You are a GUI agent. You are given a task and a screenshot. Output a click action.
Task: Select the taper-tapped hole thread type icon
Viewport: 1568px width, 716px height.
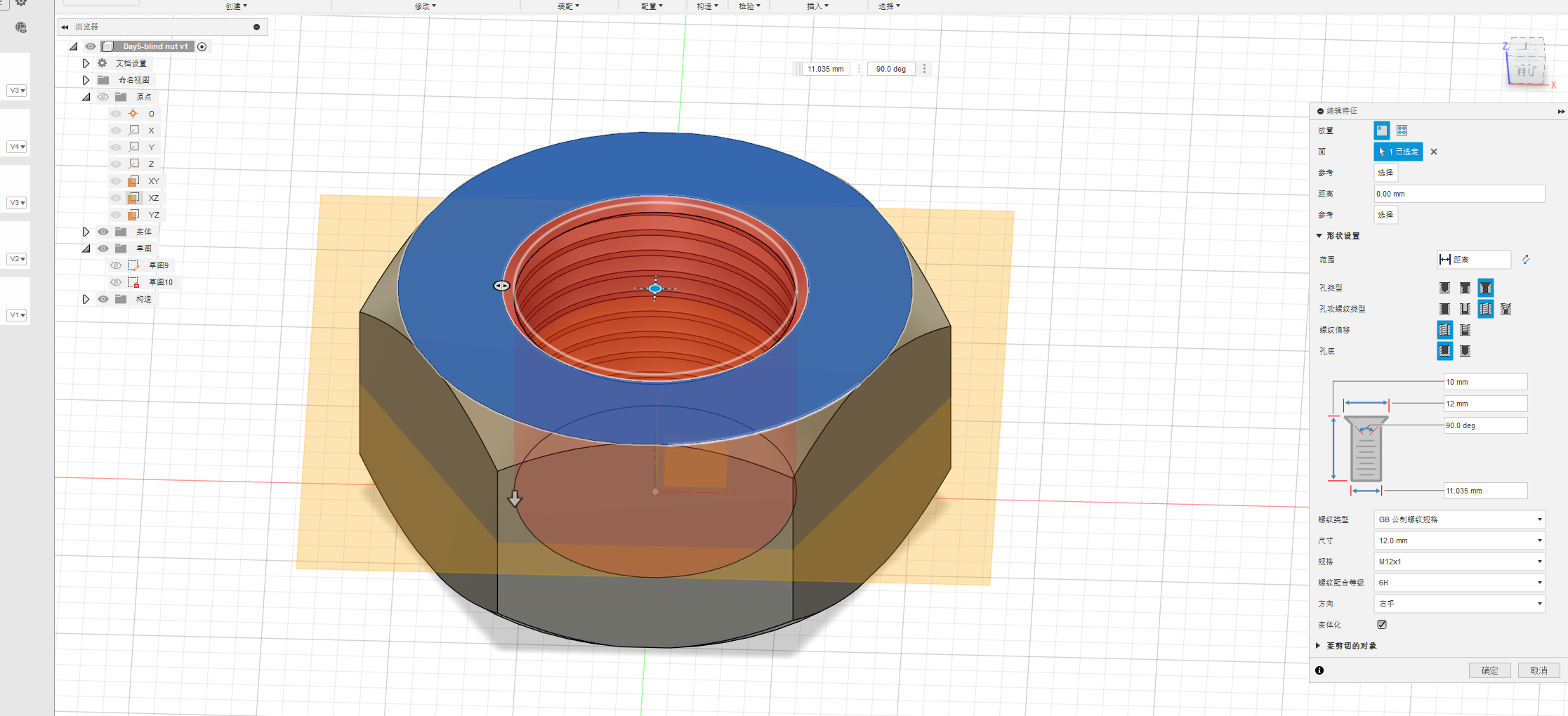tap(1506, 309)
